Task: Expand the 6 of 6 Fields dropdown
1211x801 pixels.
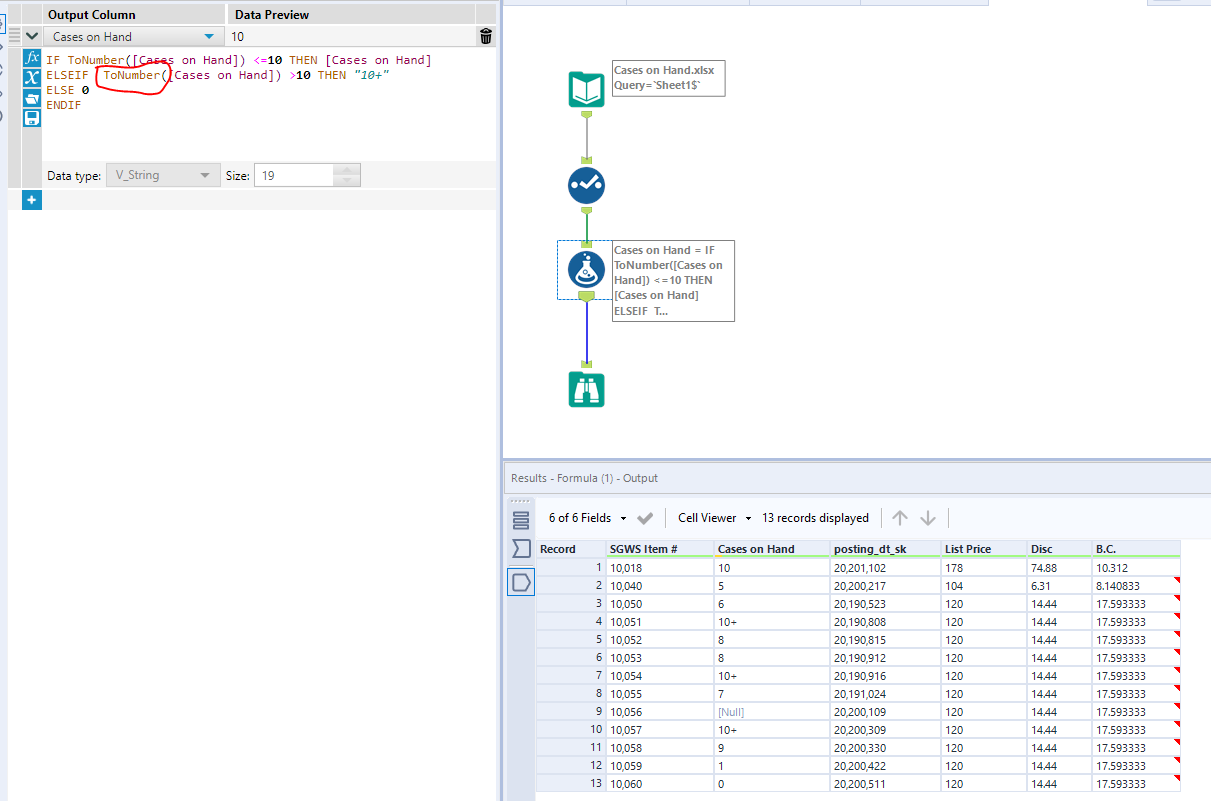Action: coord(623,518)
